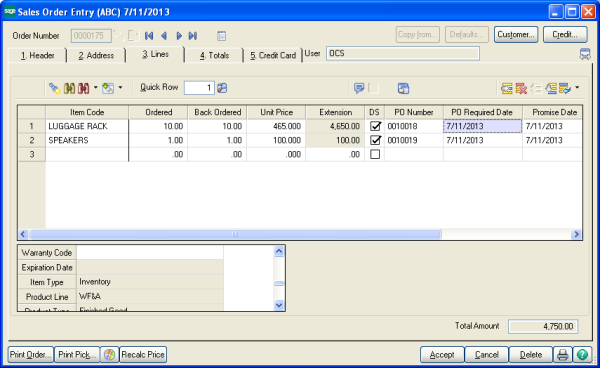Switch to the 1. Header tab
This screenshot has height=368, width=600.
pyautogui.click(x=38, y=55)
